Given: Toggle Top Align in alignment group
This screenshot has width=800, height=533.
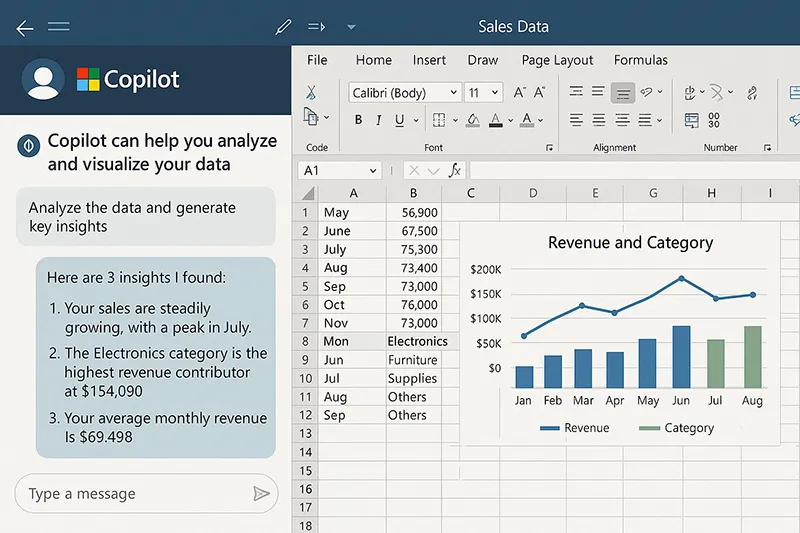Looking at the screenshot, I should tap(576, 92).
